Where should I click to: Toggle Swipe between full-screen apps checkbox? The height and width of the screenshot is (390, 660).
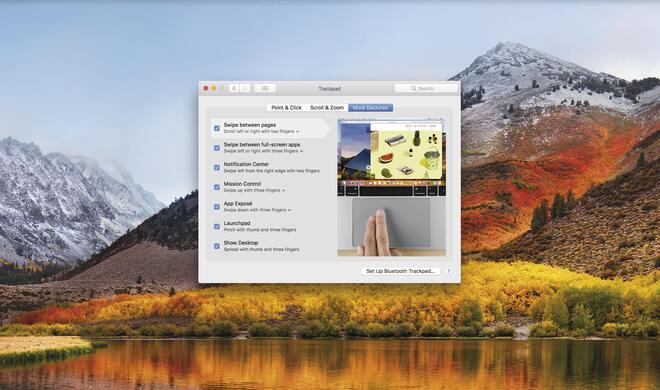tap(217, 148)
